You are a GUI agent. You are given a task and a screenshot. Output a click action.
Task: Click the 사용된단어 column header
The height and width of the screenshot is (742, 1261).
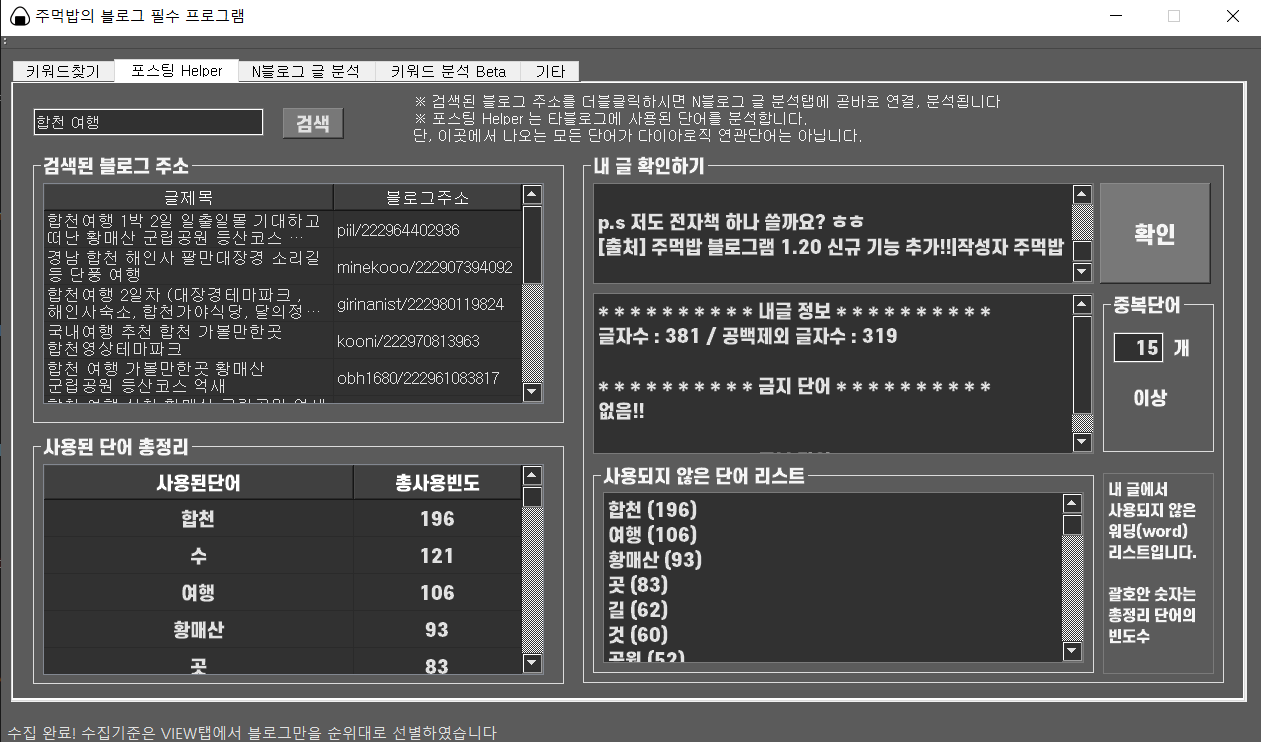click(198, 484)
